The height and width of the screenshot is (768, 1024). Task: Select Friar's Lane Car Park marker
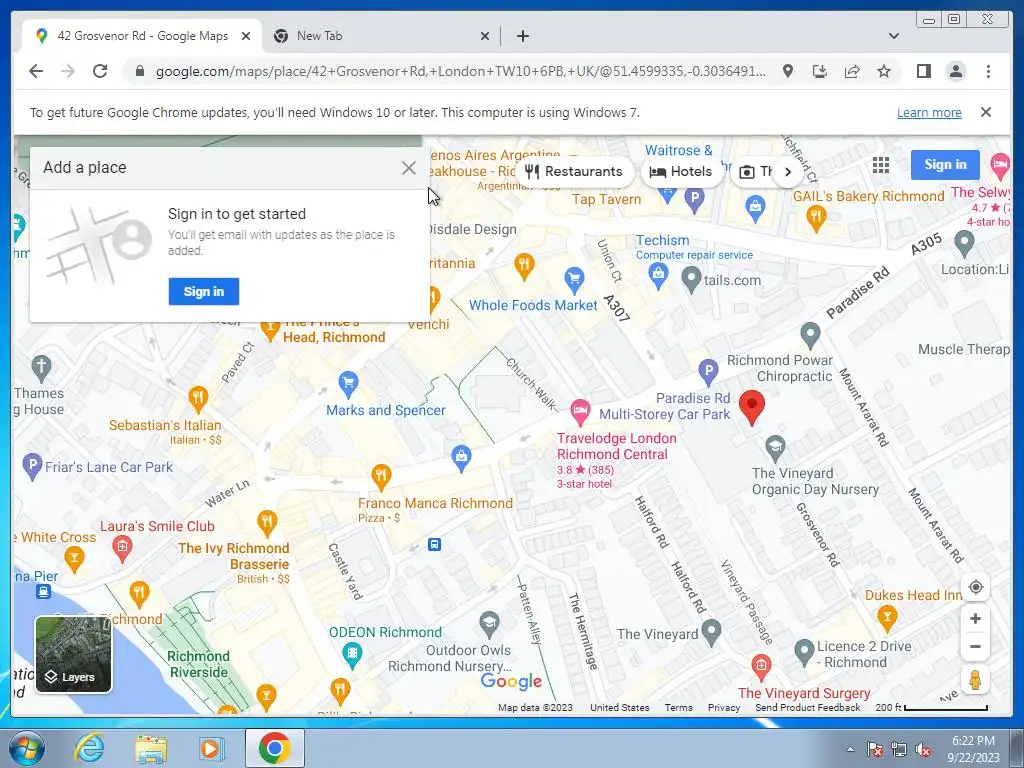point(32,466)
